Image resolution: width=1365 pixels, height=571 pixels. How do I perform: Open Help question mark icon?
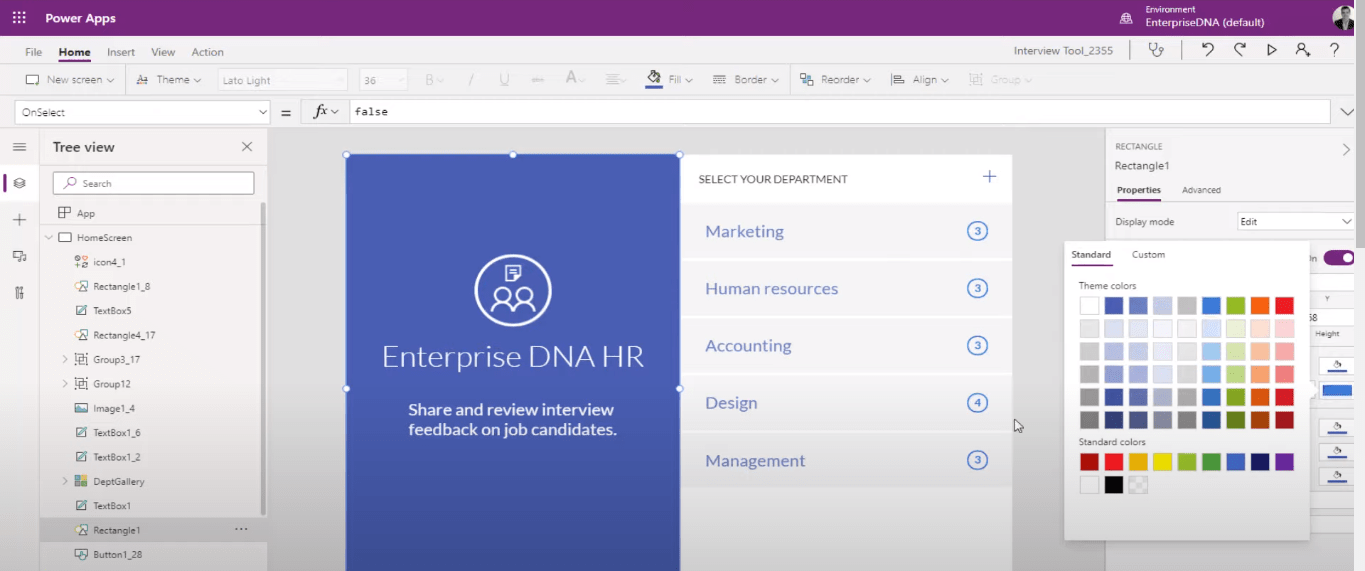pos(1334,50)
